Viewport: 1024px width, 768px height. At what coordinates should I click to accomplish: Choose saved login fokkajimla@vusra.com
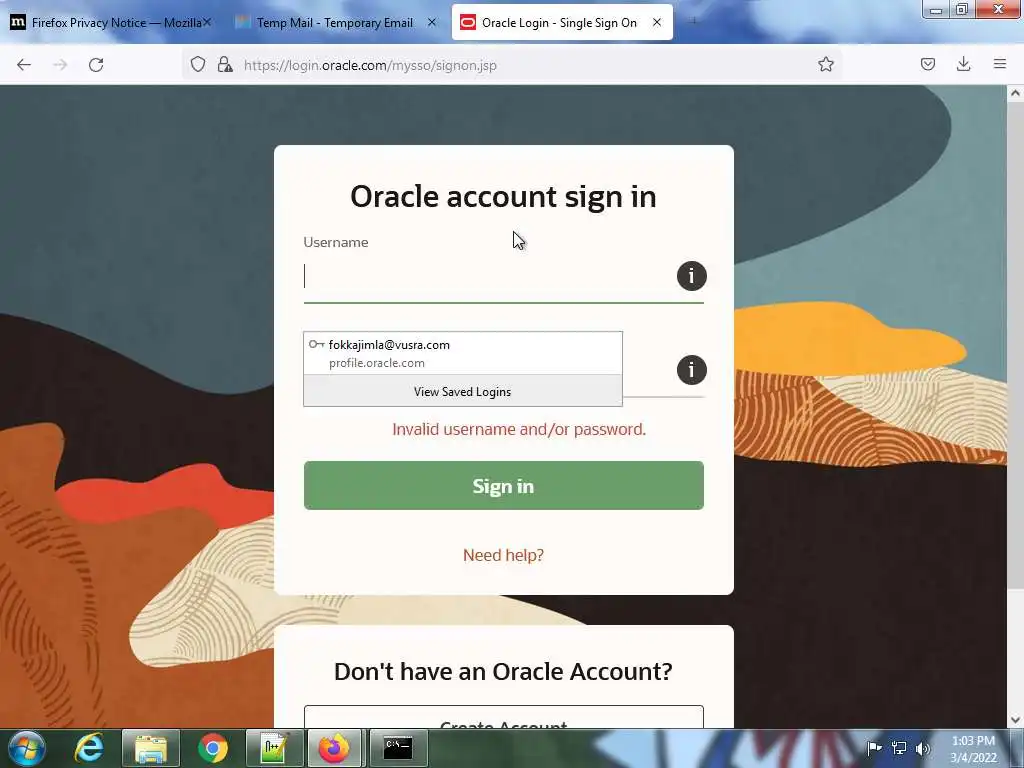point(462,353)
